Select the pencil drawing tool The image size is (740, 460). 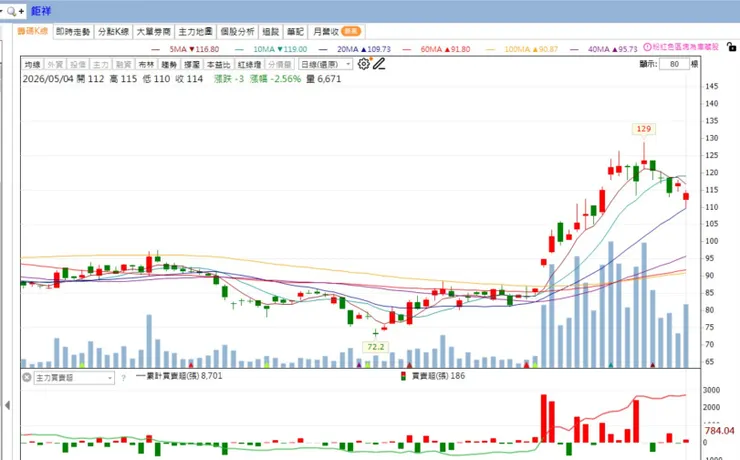[x=379, y=64]
